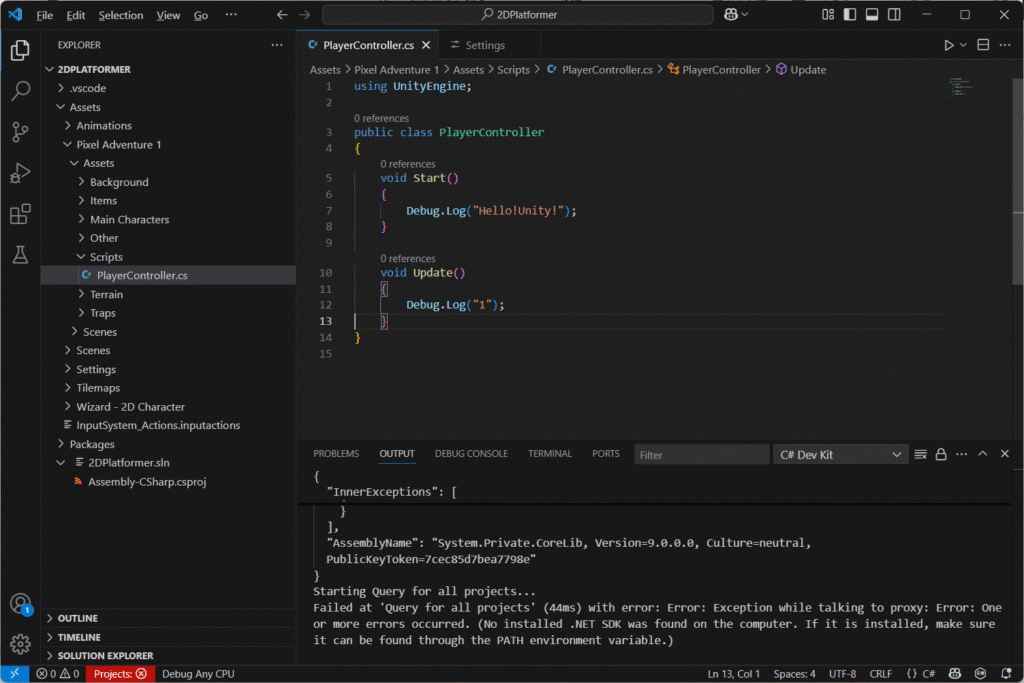The image size is (1024, 683).
Task: Customize layout from title bar
Action: [x=828, y=14]
